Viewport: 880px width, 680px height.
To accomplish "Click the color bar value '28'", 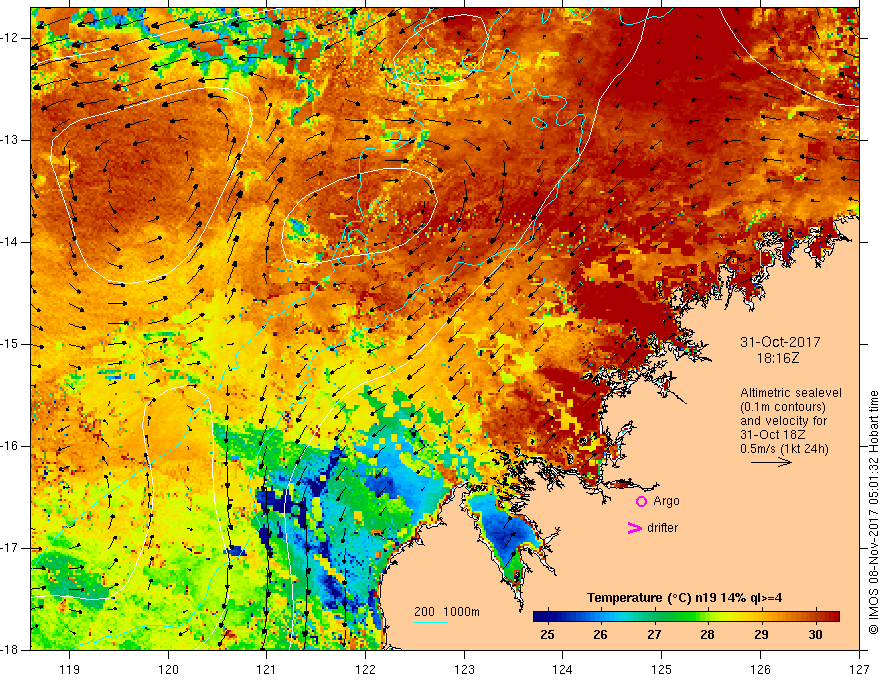I will [708, 635].
